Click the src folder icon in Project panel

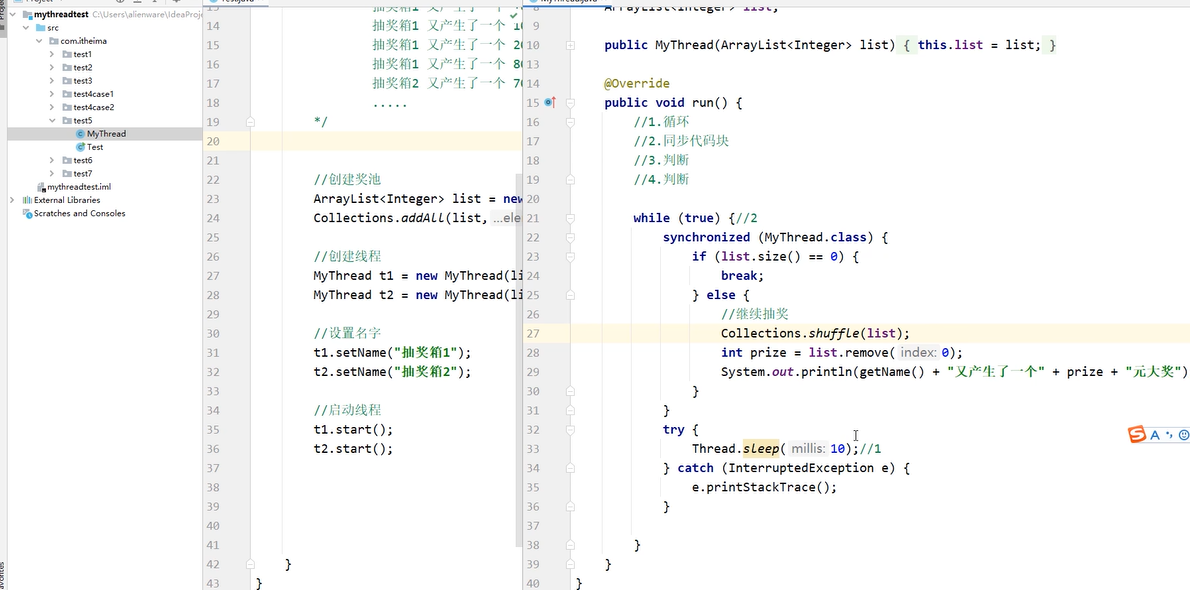tap(41, 28)
